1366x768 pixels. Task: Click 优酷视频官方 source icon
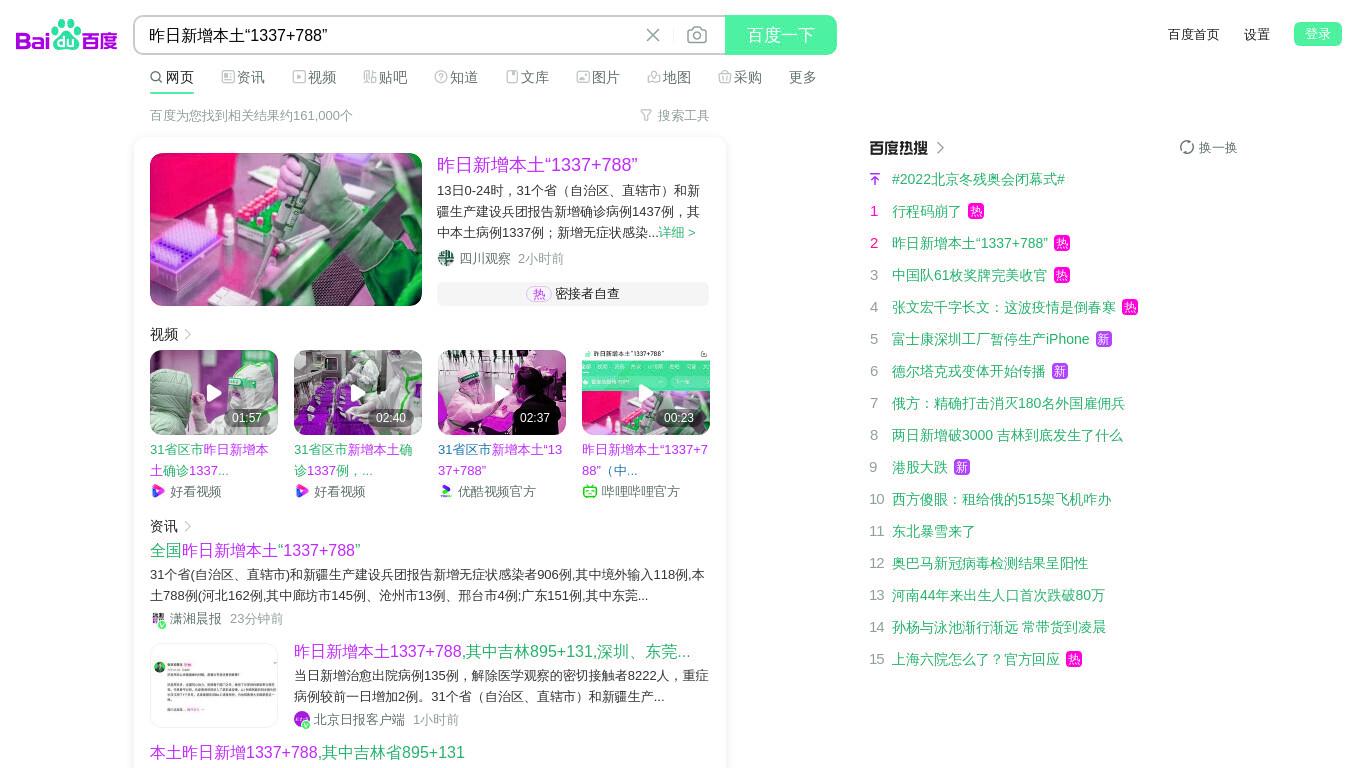[446, 491]
